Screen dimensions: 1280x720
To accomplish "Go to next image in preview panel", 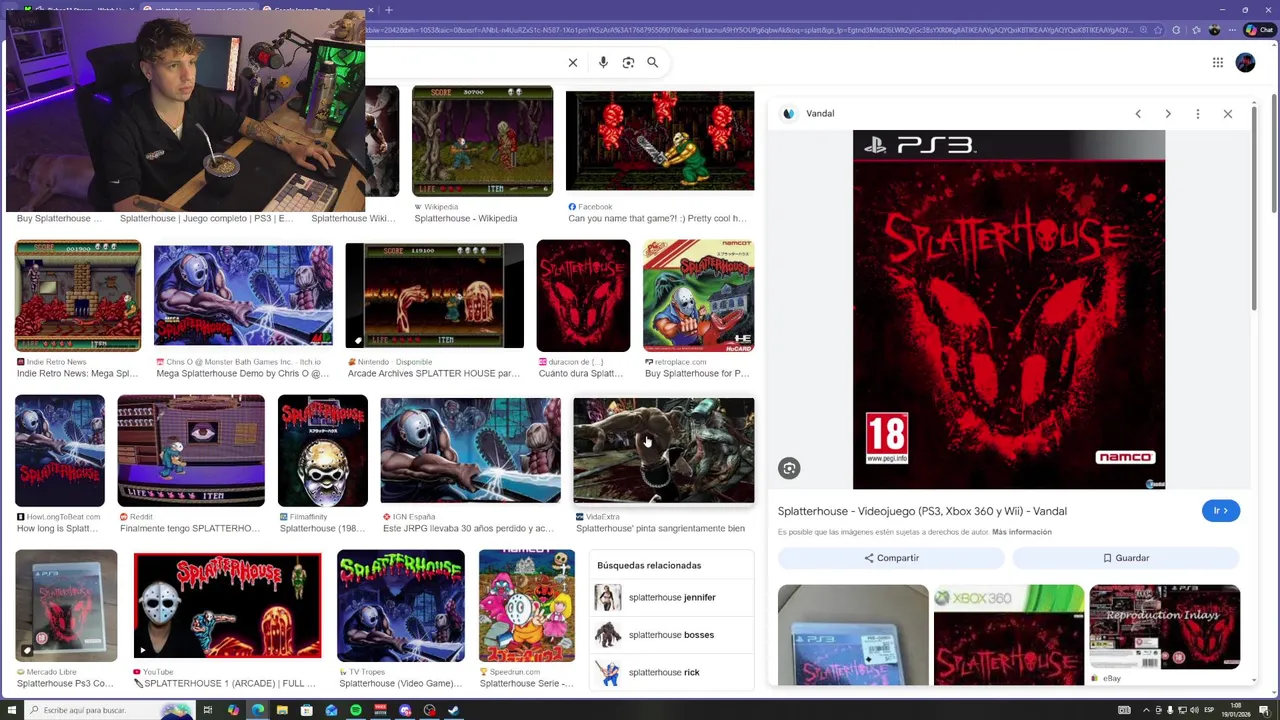I will (1168, 113).
